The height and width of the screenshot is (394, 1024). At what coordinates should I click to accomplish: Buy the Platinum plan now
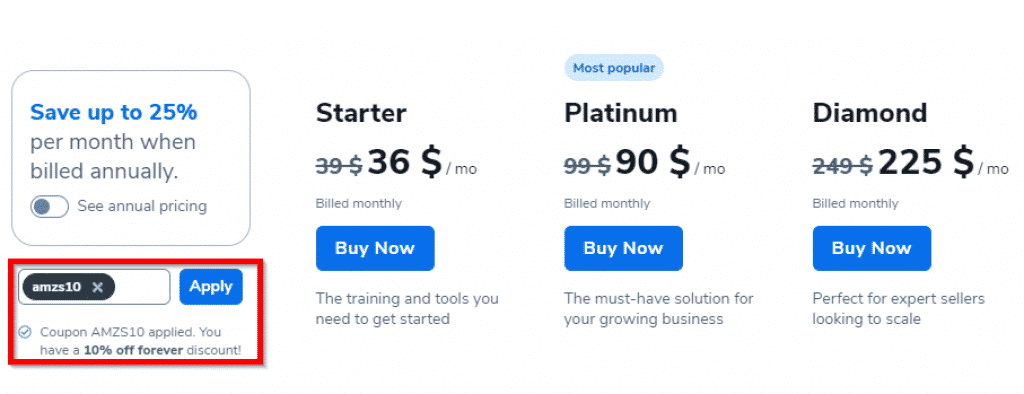(623, 248)
